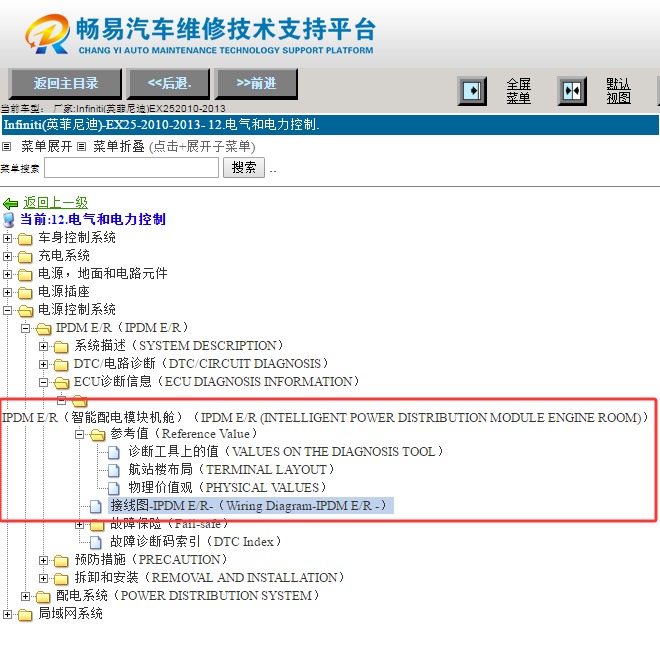Click the DTC/电路诊断 folder icon
This screenshot has height=654, width=660.
click(61, 364)
